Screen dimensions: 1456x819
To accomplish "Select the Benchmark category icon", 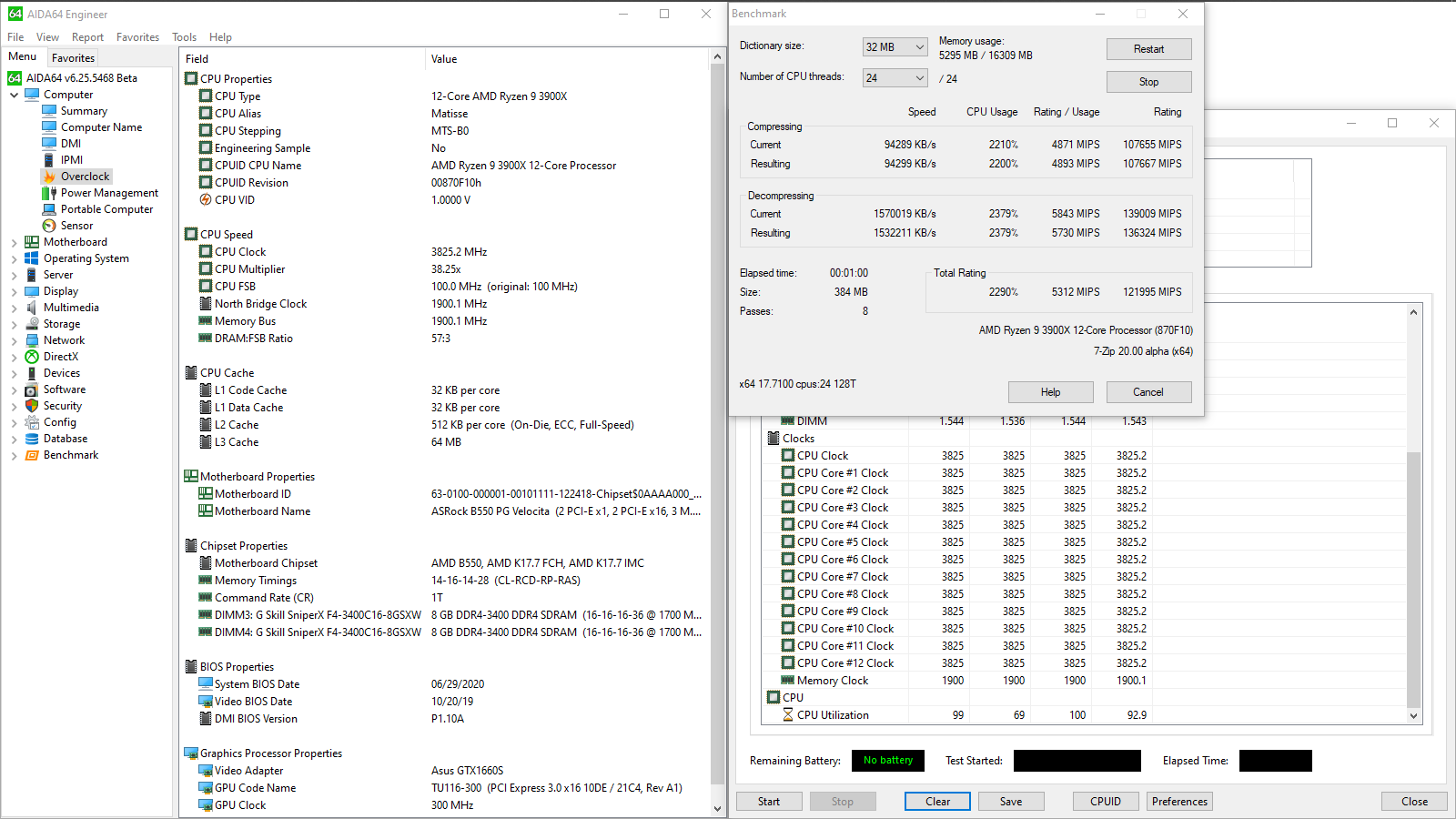I will pyautogui.click(x=32, y=455).
